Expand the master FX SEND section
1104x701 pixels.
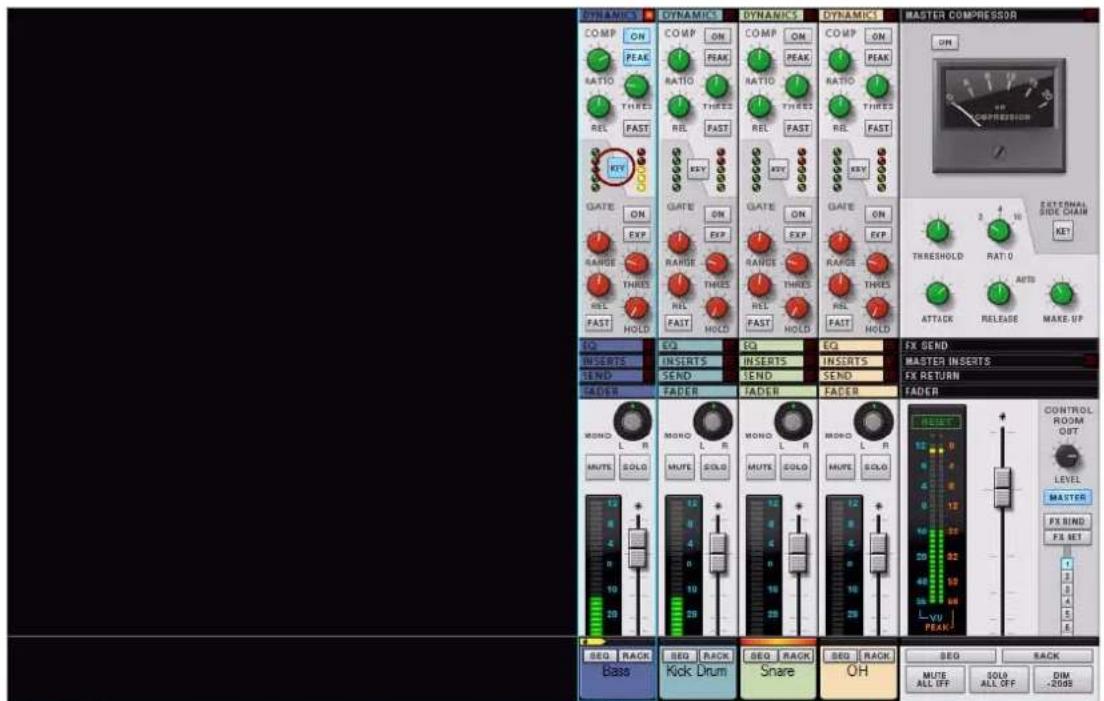(x=999, y=346)
